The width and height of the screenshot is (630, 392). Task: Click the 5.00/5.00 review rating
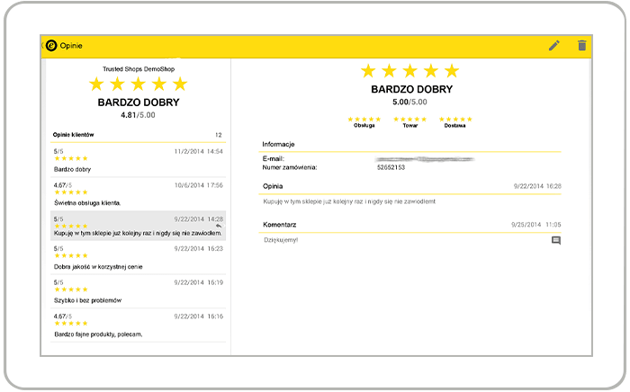point(410,102)
